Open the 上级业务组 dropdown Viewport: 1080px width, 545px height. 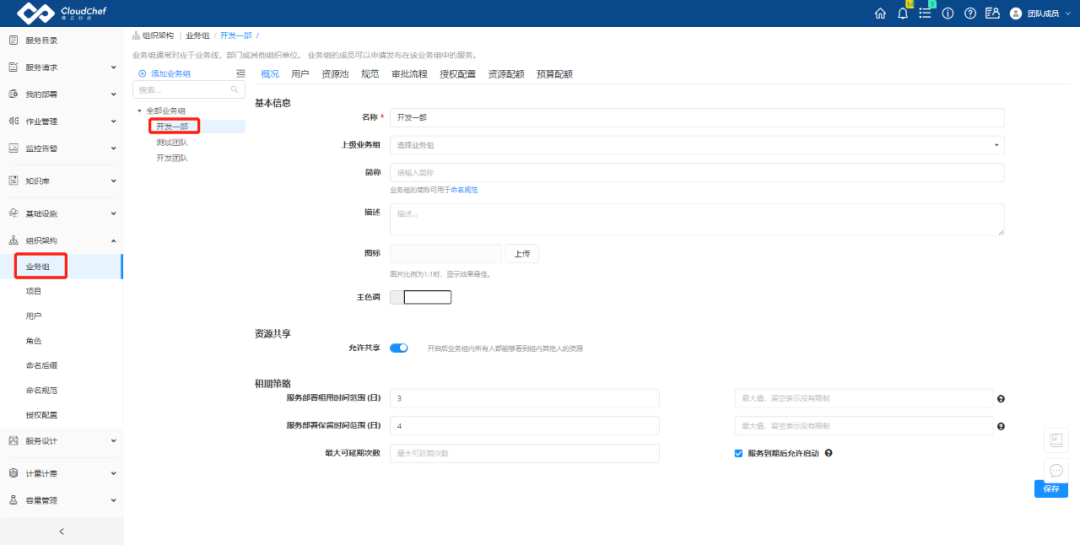tap(697, 145)
